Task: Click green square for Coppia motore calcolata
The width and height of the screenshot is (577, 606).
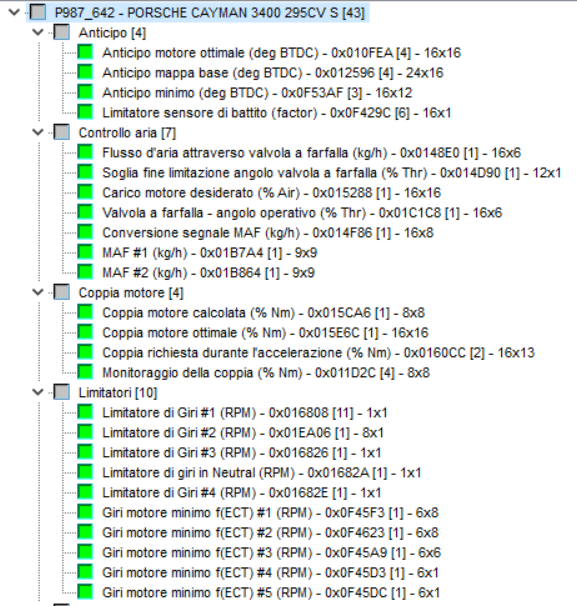Action: point(85,312)
